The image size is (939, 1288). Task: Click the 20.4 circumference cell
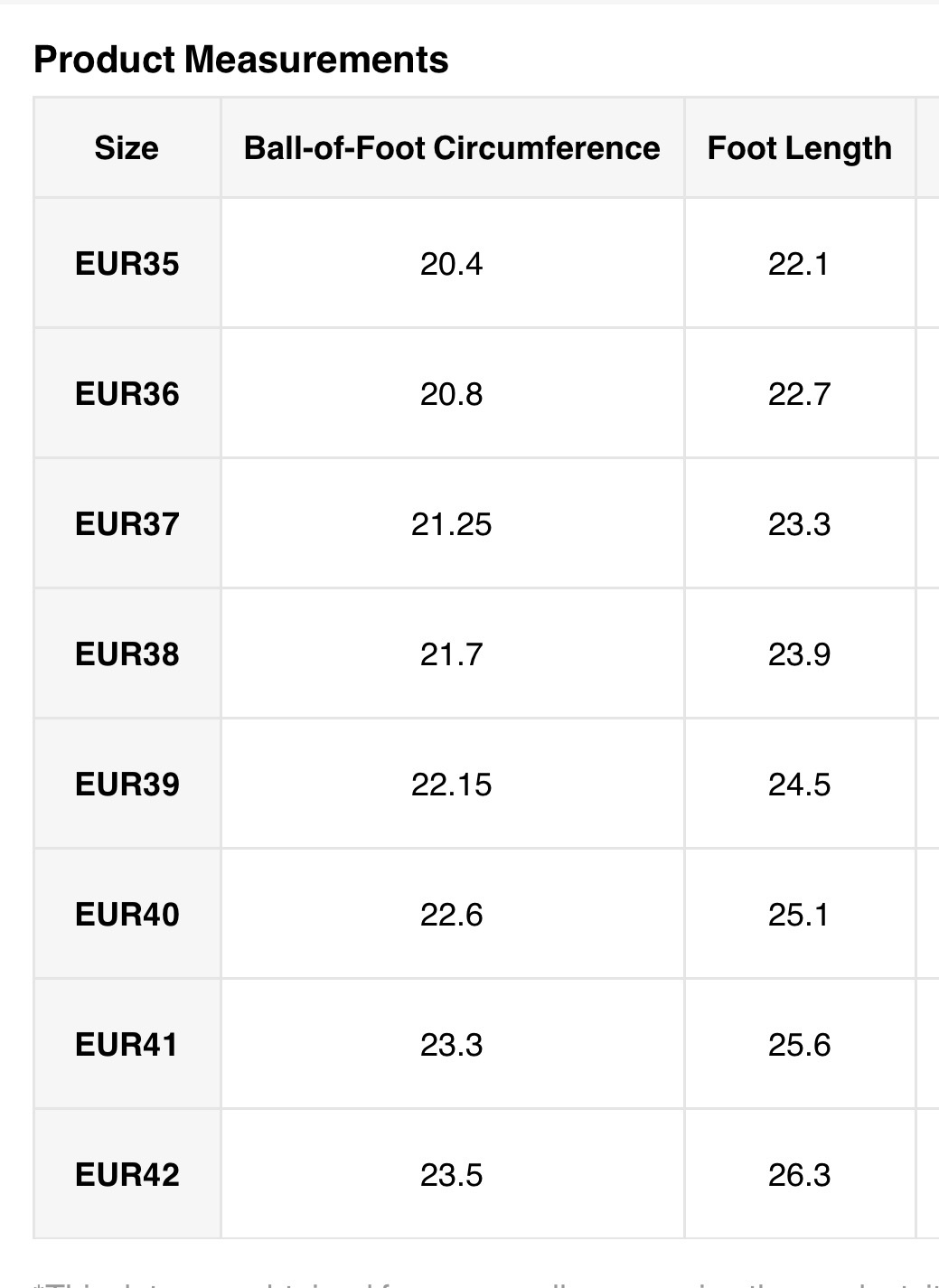(452, 264)
